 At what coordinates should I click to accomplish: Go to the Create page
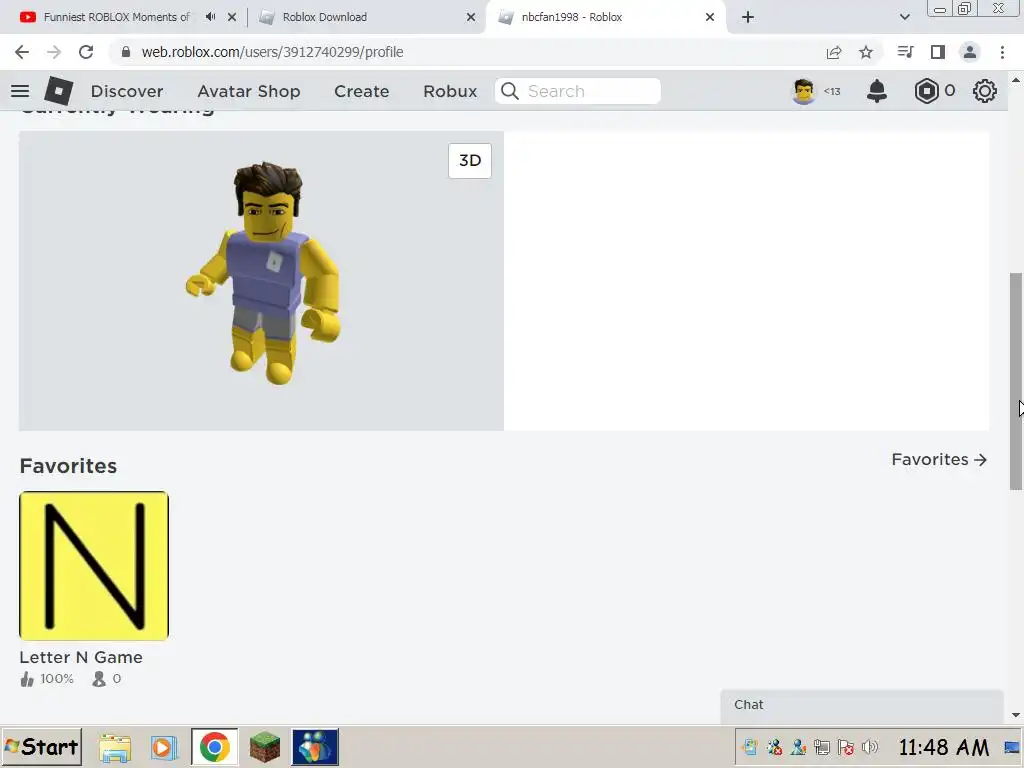coord(362,91)
